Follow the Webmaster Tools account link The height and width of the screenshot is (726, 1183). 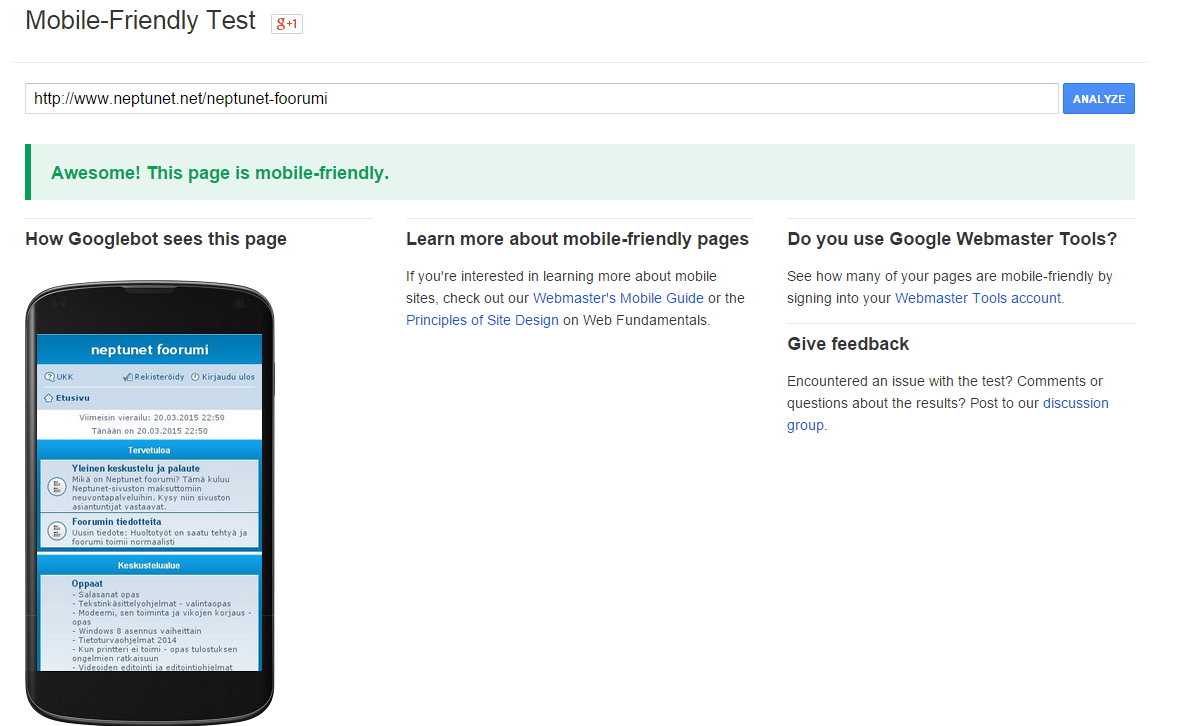pyautogui.click(x=978, y=298)
